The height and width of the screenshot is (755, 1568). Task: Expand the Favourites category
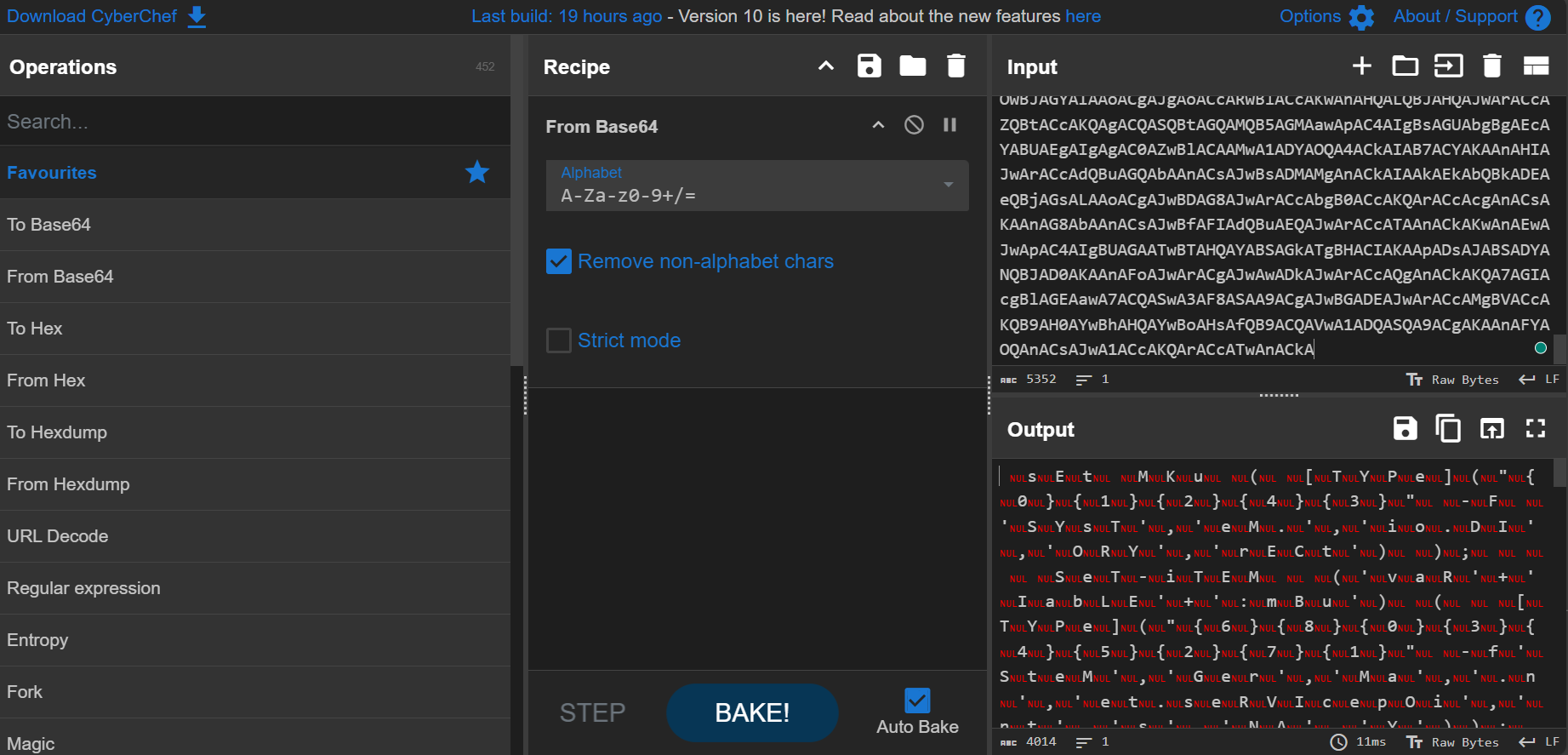[x=255, y=173]
